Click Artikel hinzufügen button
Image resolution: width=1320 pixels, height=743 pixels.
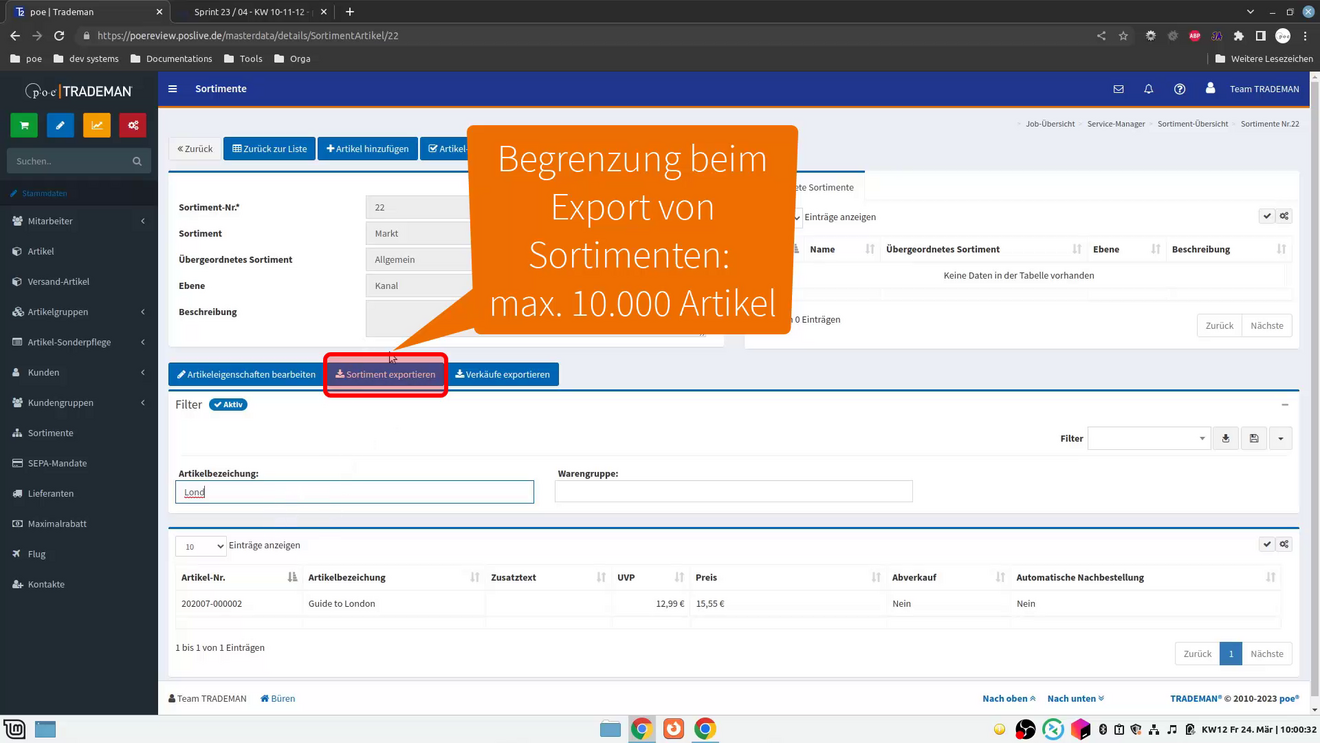click(367, 149)
